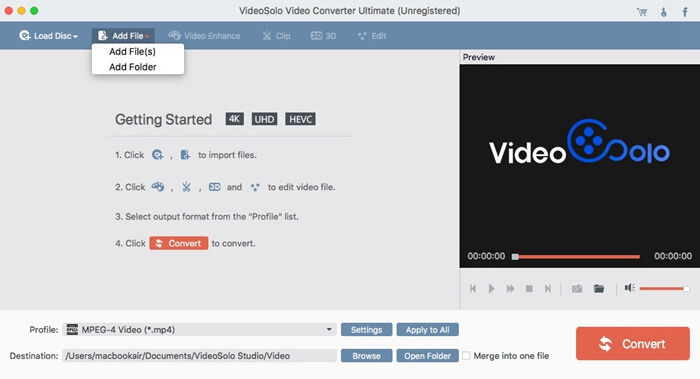The width and height of the screenshot is (700, 379).
Task: Choose Add File(s) from the menu
Action: [x=133, y=52]
